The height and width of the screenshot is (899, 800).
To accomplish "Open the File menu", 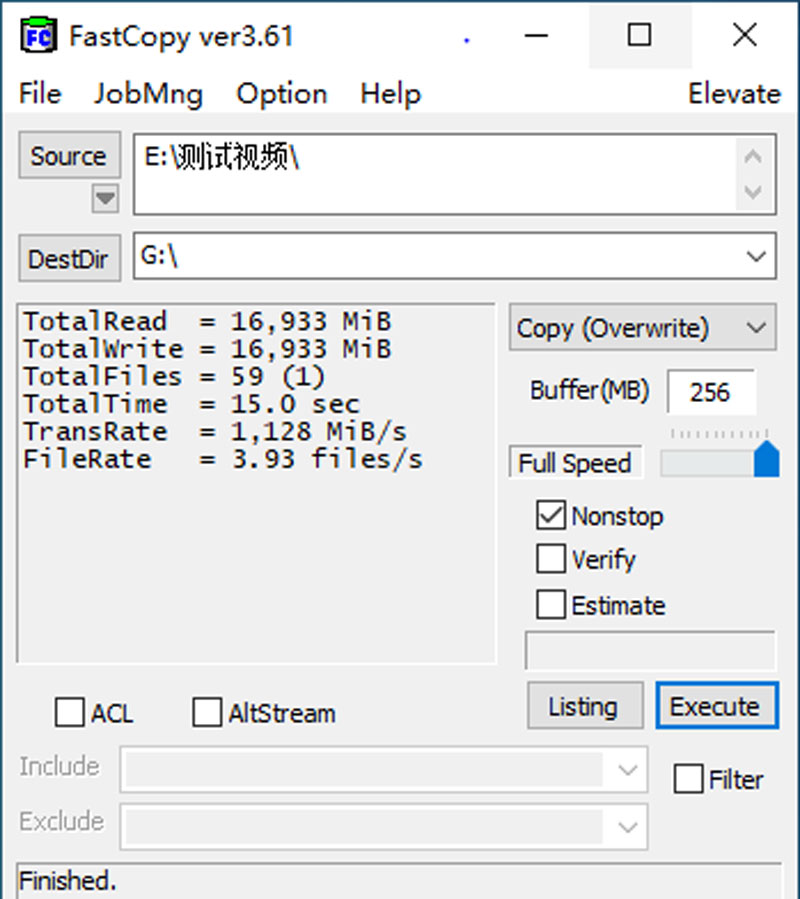I will pos(40,93).
